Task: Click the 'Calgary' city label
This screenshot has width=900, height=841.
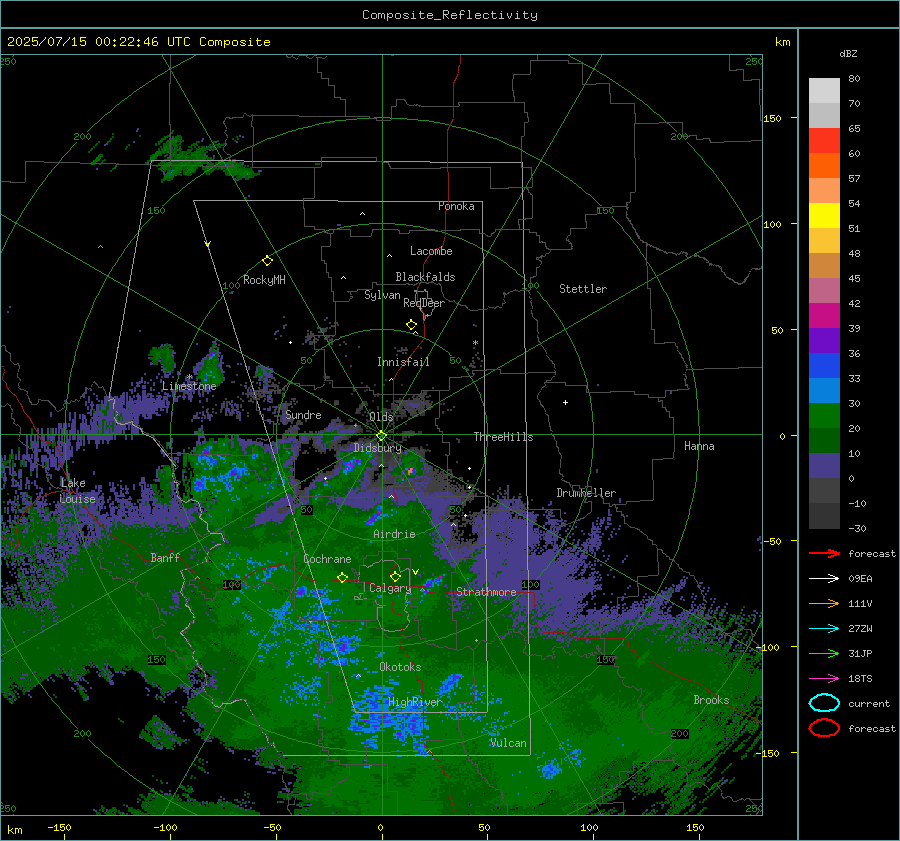Action: (x=390, y=588)
